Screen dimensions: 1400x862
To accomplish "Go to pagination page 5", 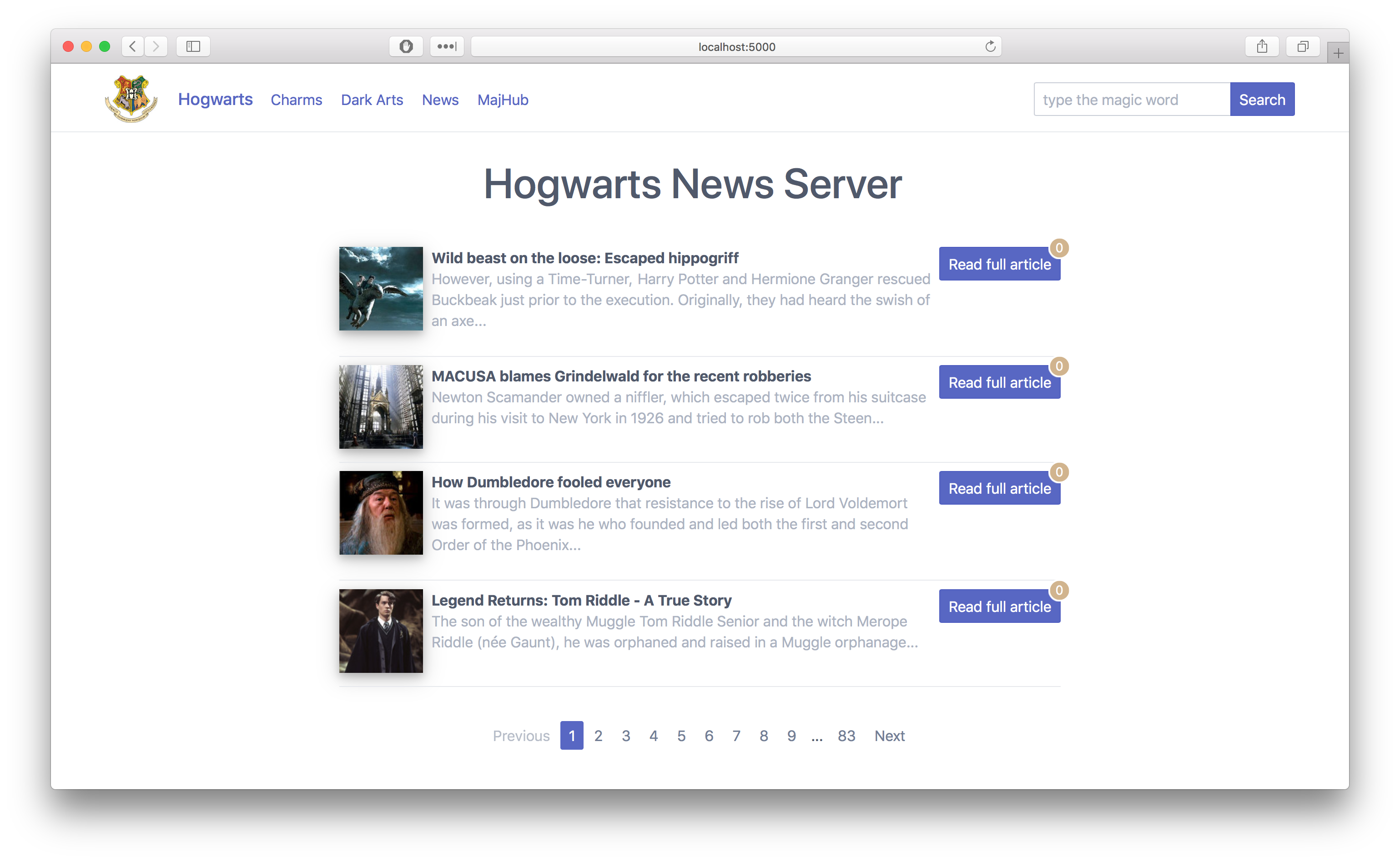I will pyautogui.click(x=681, y=736).
